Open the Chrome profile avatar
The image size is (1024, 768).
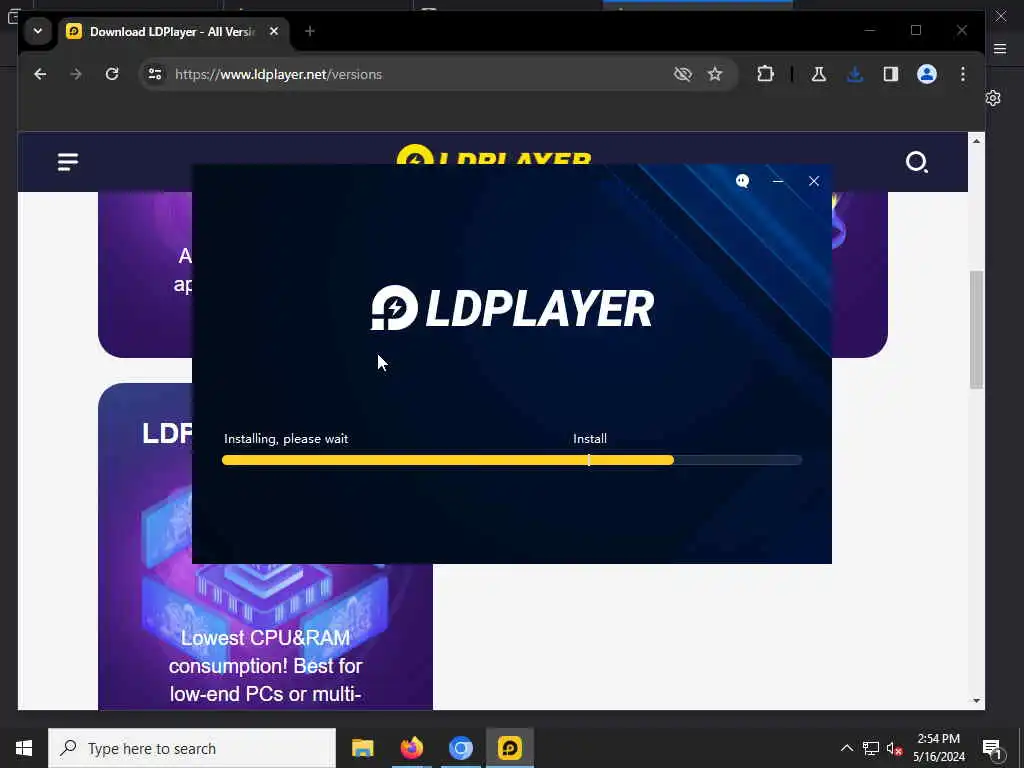(x=927, y=74)
